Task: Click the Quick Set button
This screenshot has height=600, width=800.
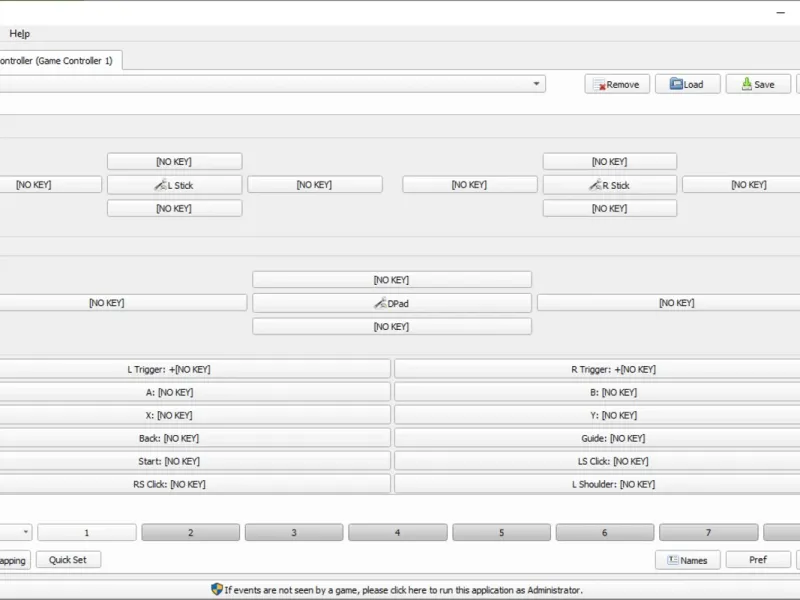Action: 68,560
